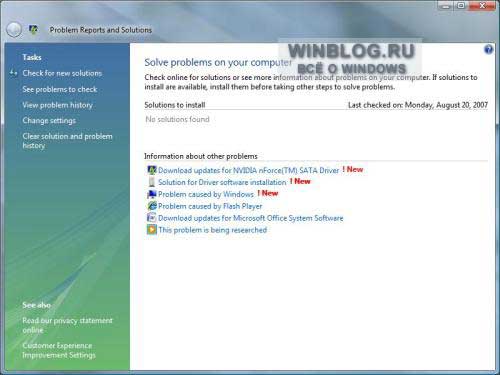Open Read our privacy statement online
The image size is (500, 375).
click(x=67, y=325)
